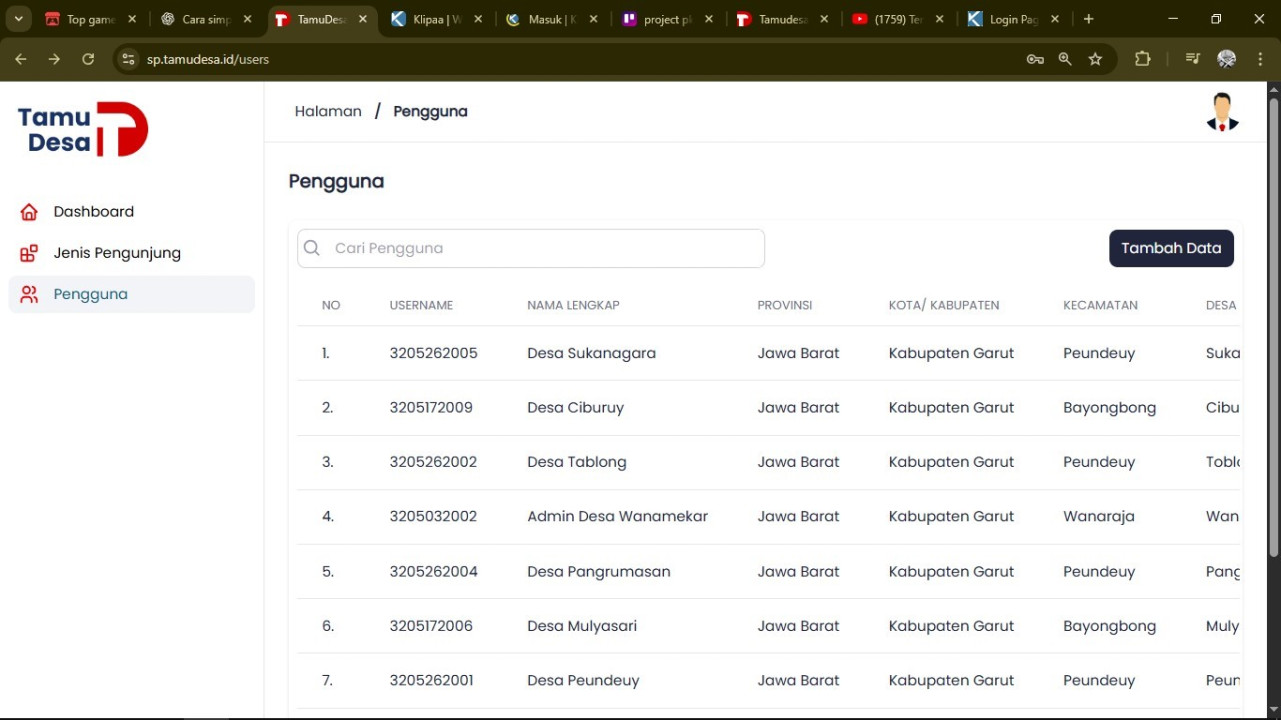Click the Tamu Desa logo
This screenshot has height=720, width=1281.
[x=83, y=130]
